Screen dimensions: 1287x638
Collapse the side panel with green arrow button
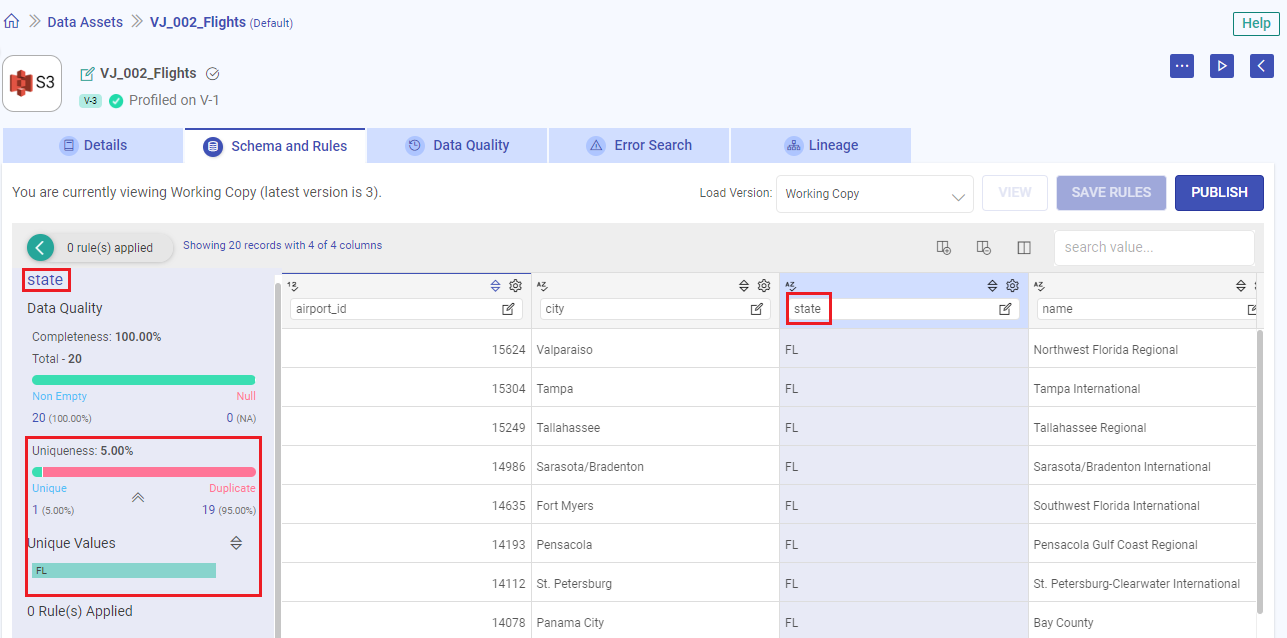[x=41, y=247]
